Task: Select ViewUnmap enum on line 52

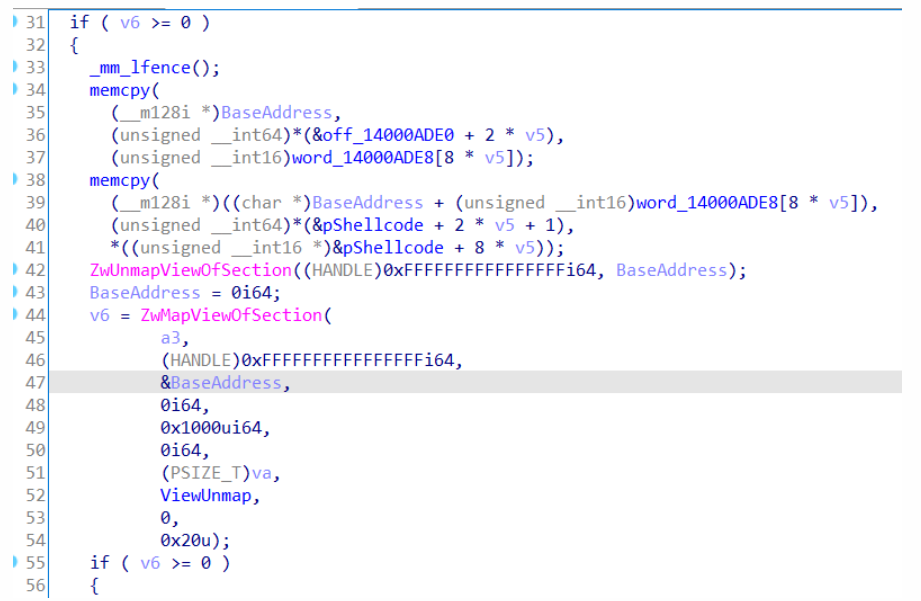Action: (206, 496)
